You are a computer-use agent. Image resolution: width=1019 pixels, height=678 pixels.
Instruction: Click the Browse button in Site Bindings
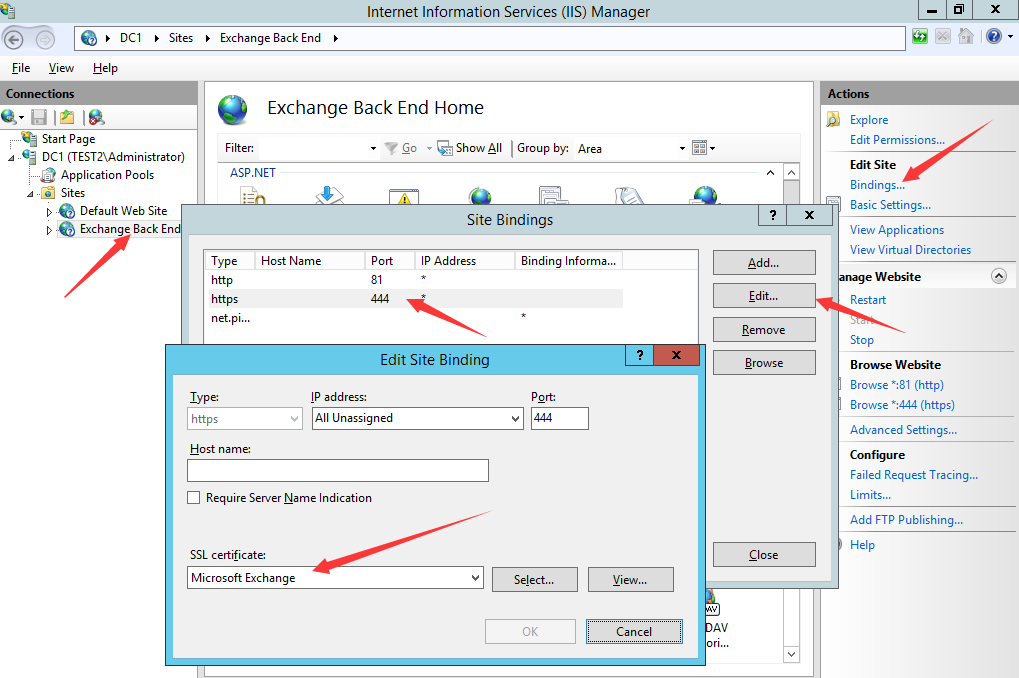pos(764,363)
